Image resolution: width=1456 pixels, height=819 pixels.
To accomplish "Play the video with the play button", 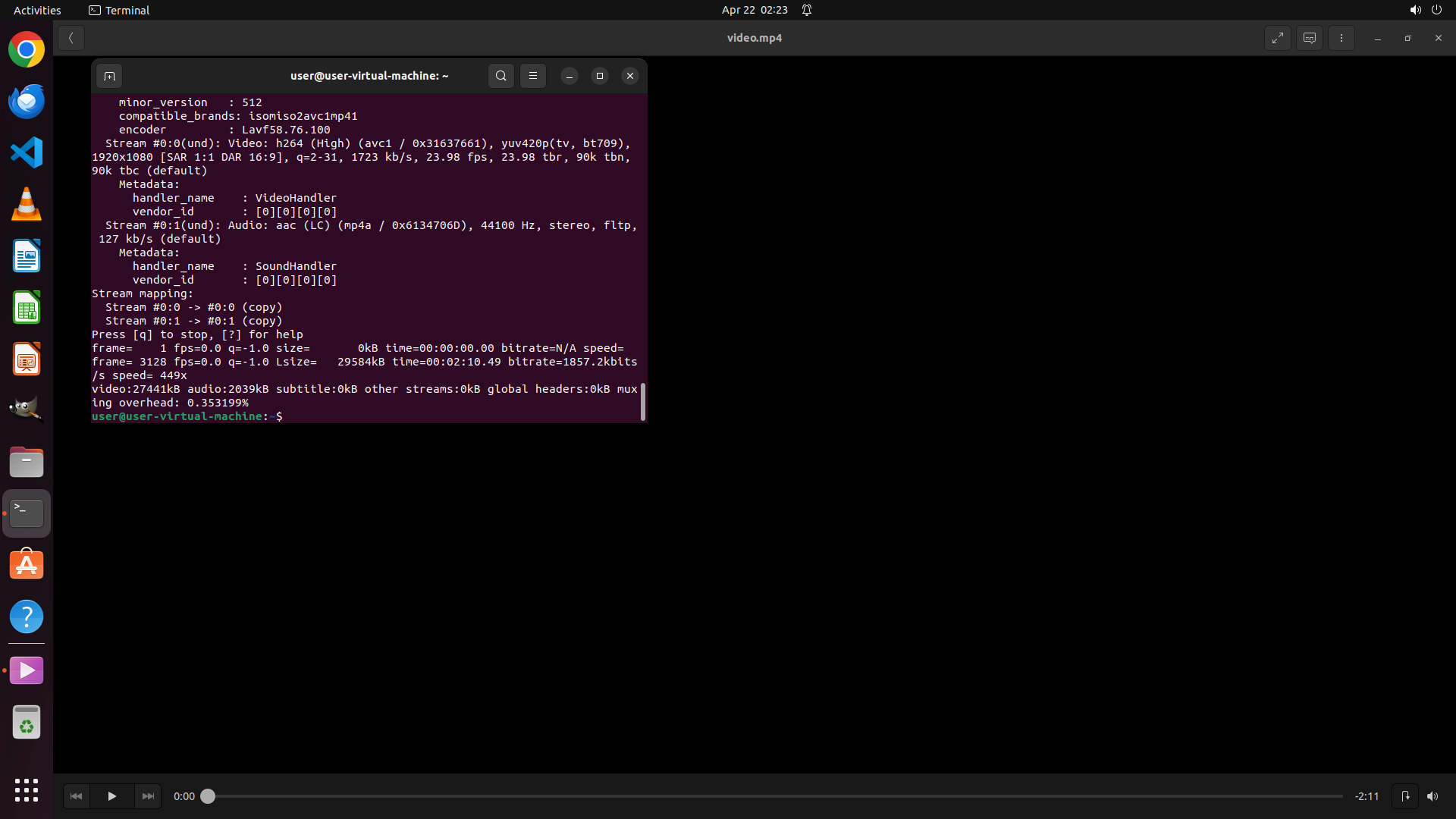I will pos(111,796).
